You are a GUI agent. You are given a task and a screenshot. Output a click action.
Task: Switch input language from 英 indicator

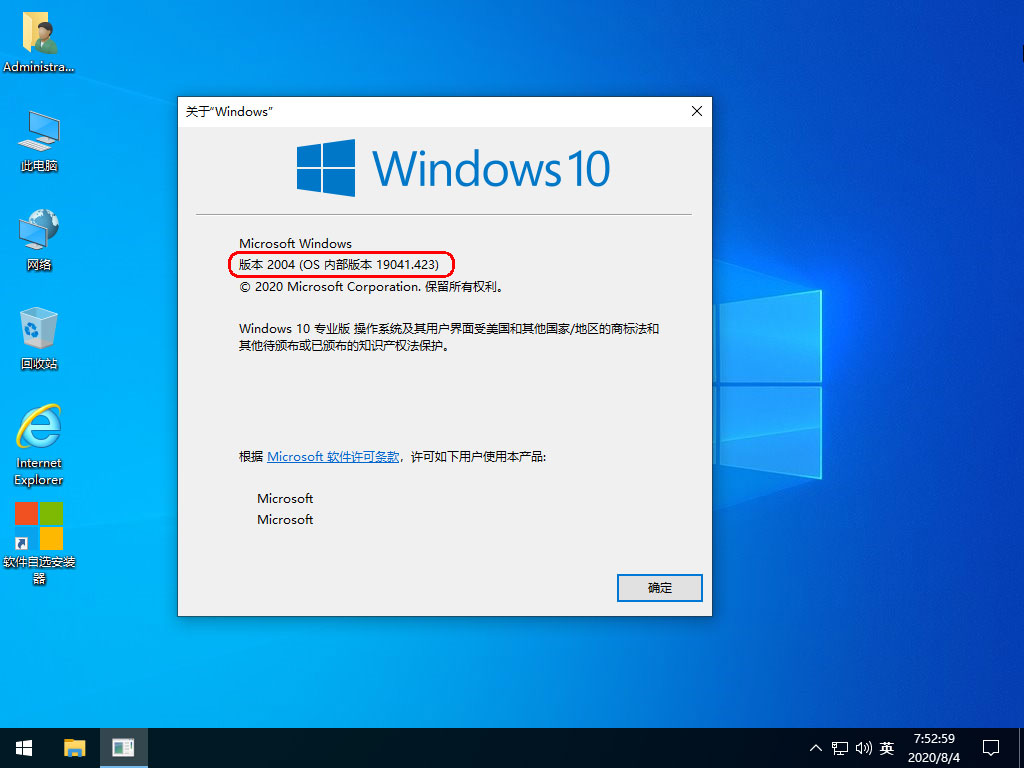tap(886, 747)
